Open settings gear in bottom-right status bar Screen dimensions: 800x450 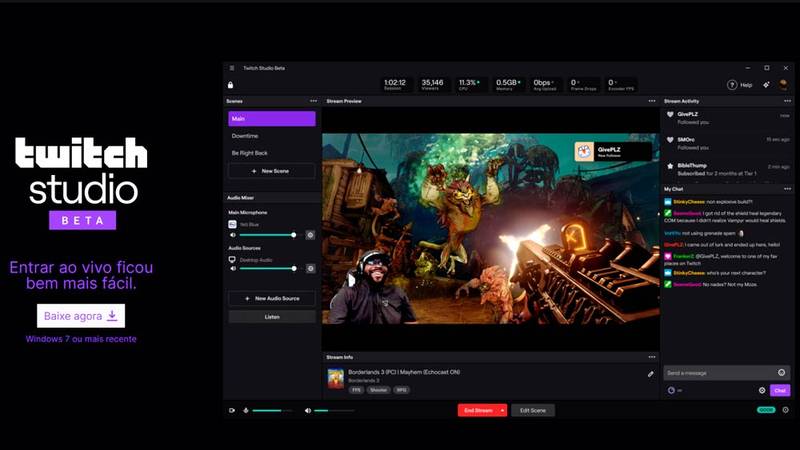pos(785,410)
